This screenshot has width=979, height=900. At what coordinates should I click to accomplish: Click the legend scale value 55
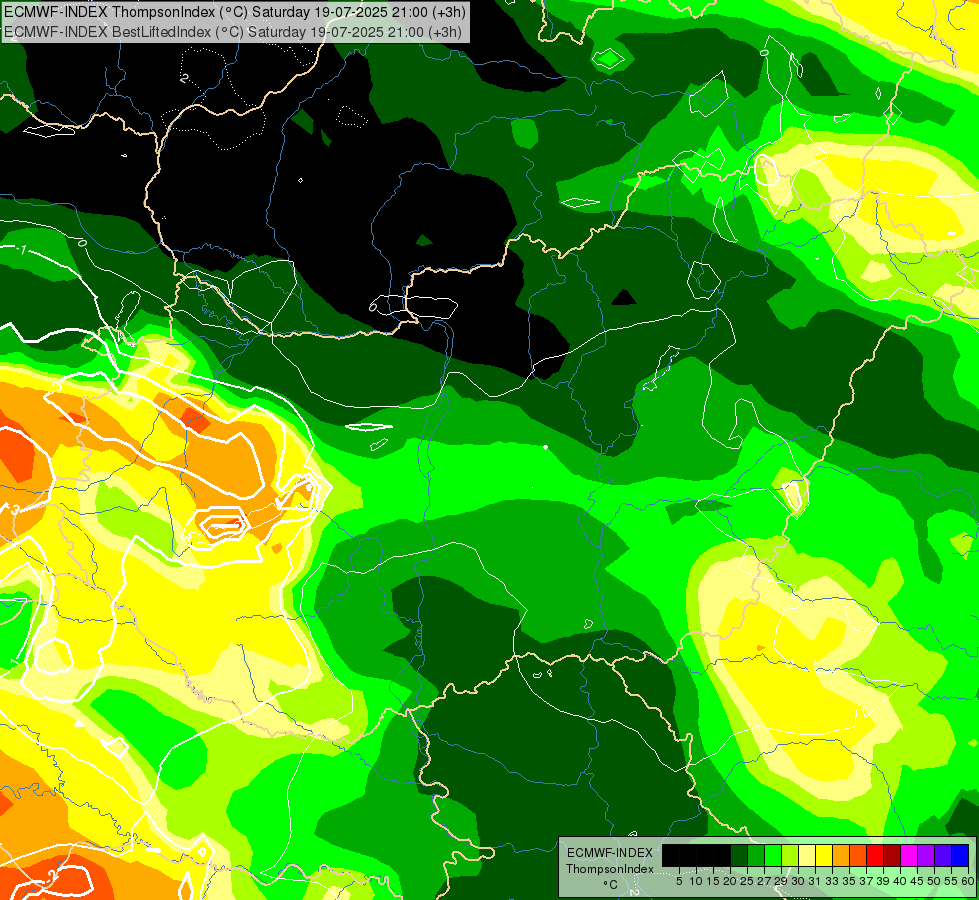pos(951,881)
